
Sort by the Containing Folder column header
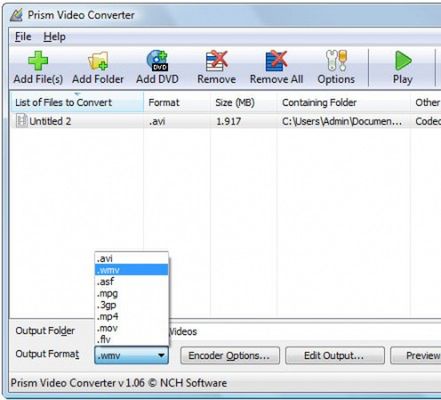[x=344, y=102]
